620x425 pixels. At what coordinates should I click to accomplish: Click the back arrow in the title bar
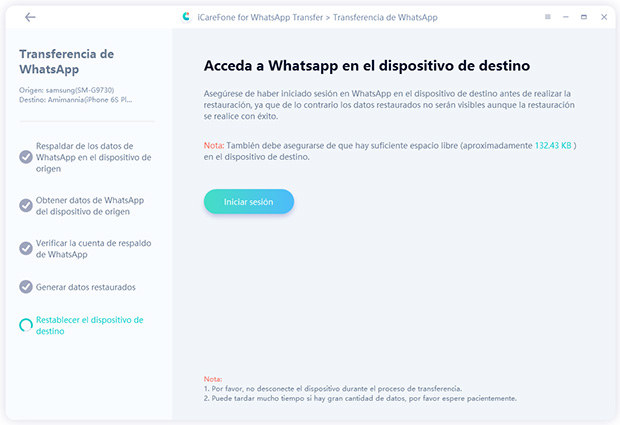pos(30,17)
